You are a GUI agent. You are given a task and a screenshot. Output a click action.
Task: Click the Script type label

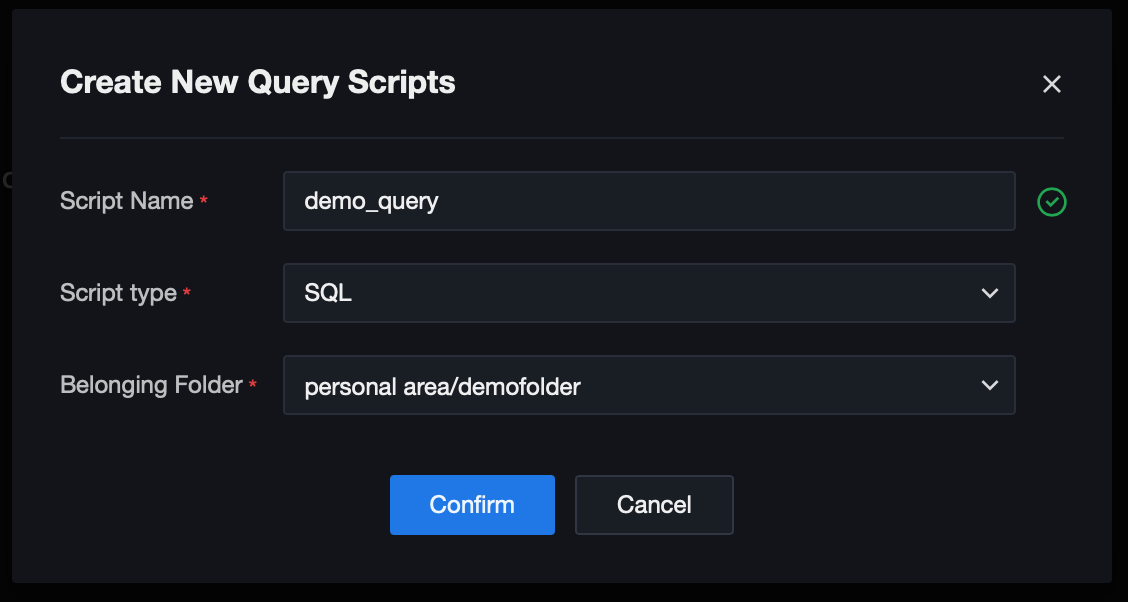click(118, 293)
